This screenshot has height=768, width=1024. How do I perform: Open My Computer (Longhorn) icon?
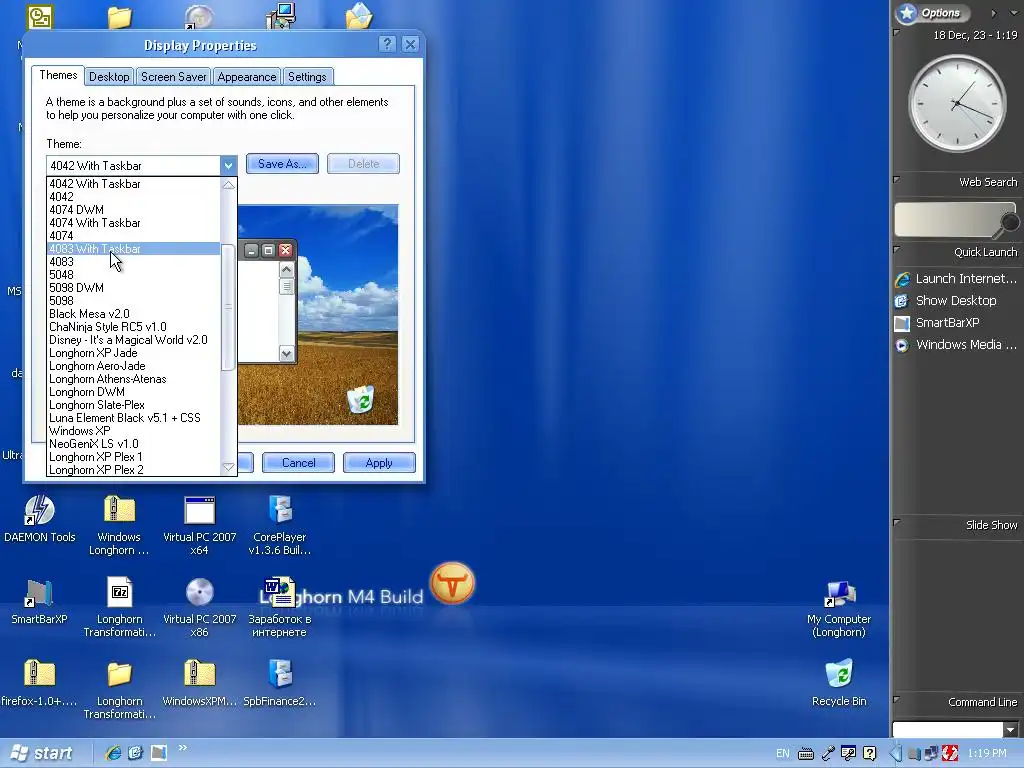tap(839, 594)
